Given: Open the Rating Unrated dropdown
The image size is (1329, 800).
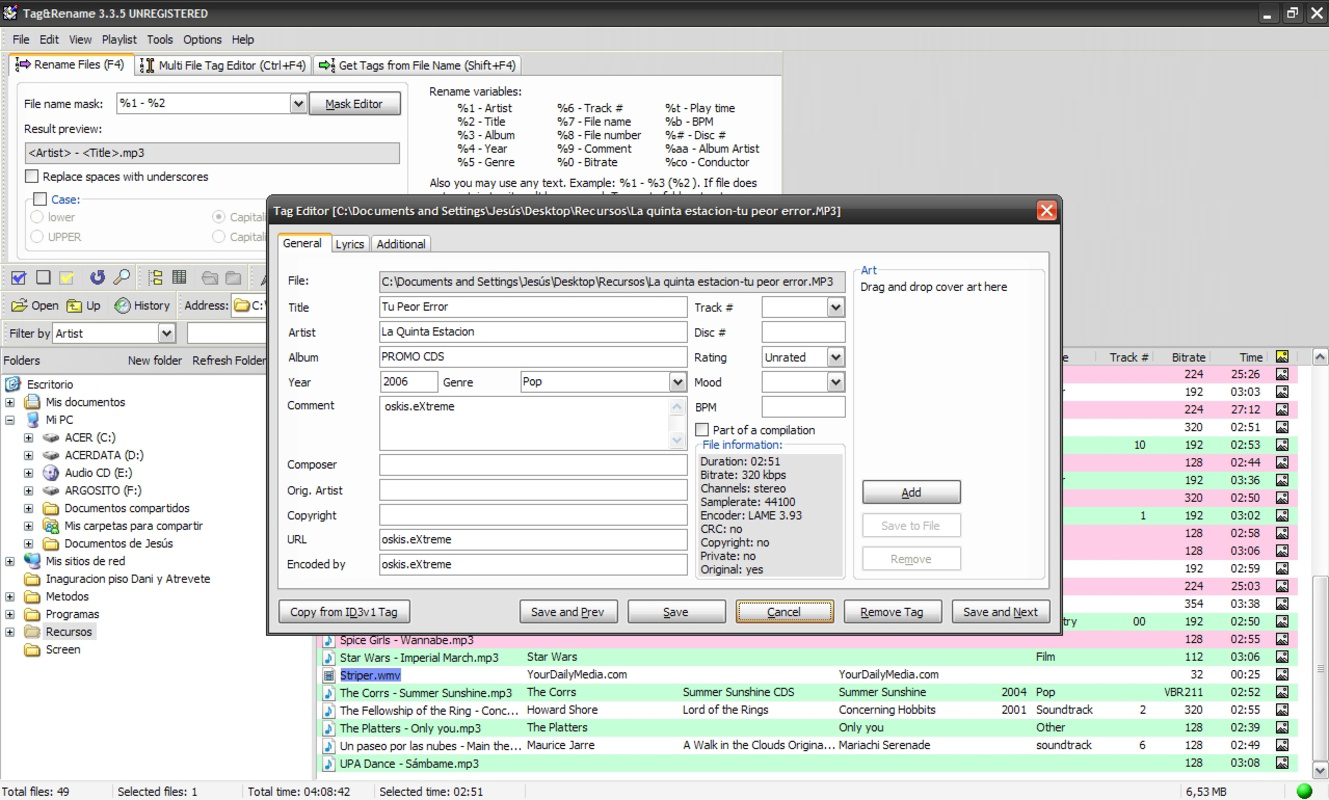Looking at the screenshot, I should (x=836, y=357).
